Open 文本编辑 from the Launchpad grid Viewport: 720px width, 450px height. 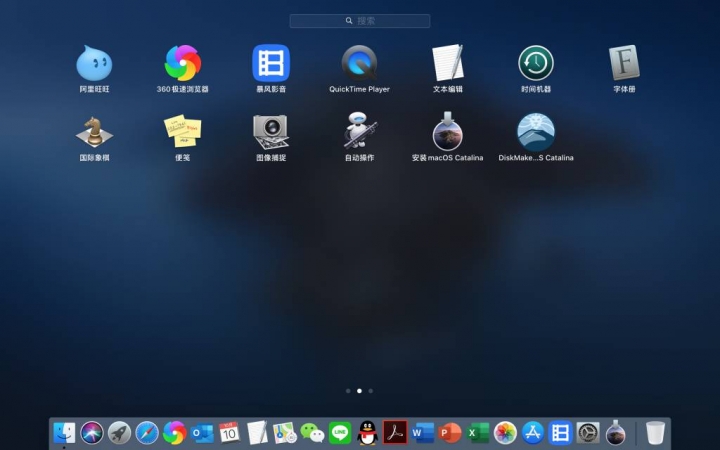pos(448,63)
